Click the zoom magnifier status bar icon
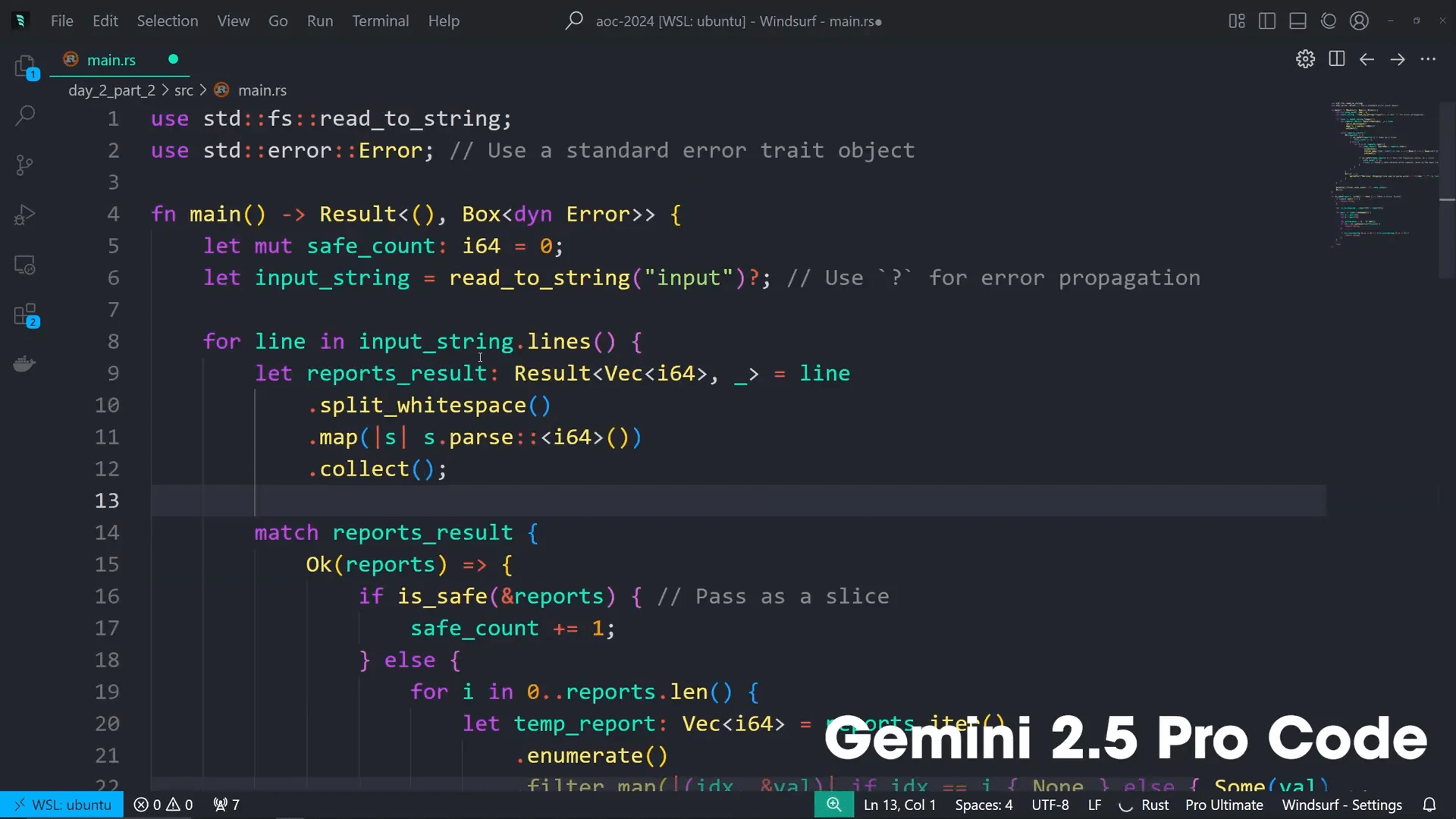 pos(834,805)
